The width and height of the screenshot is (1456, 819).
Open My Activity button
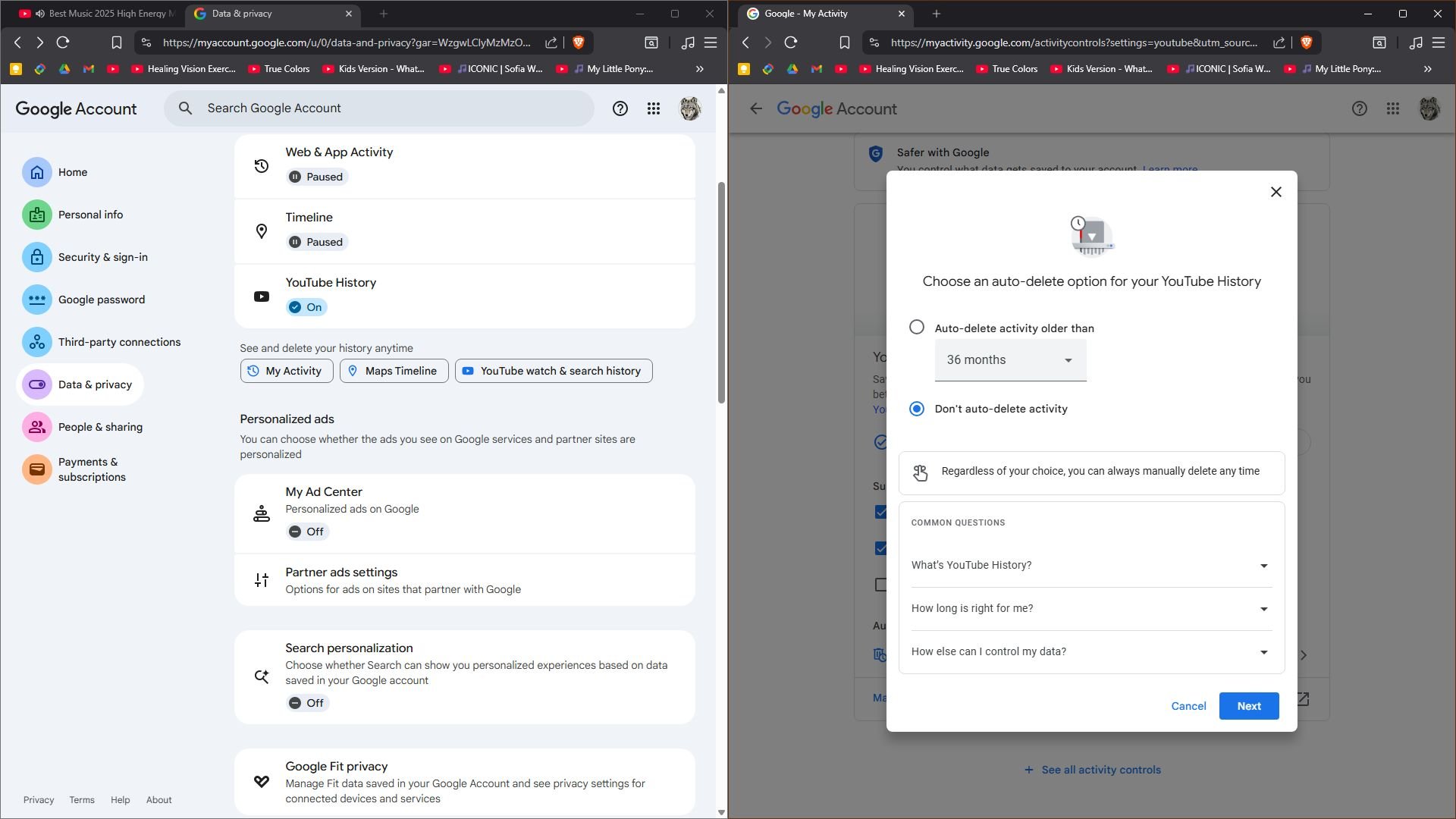287,371
